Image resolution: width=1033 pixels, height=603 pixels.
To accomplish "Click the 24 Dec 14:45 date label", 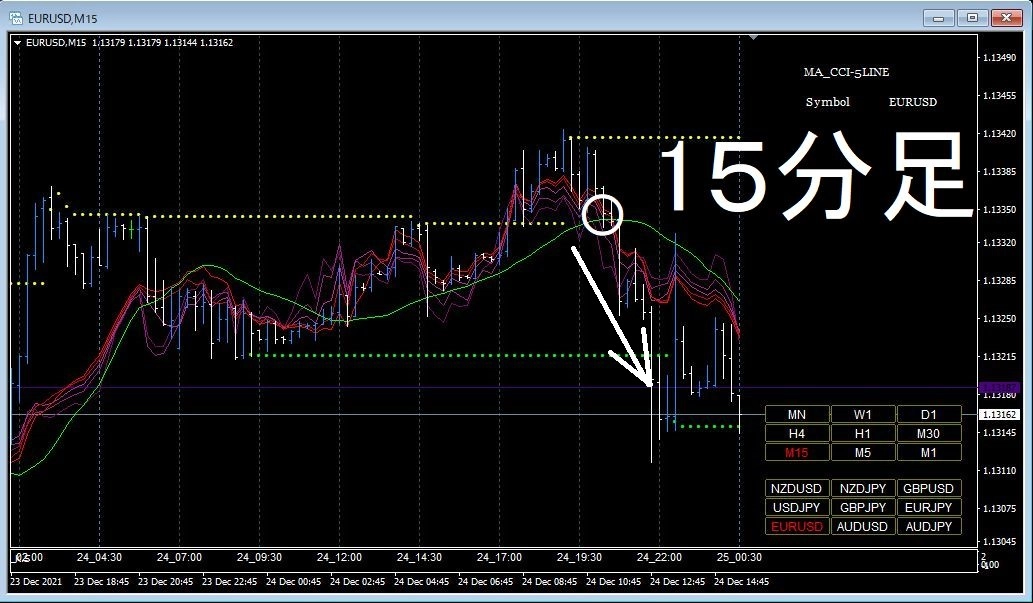I will [x=741, y=582].
